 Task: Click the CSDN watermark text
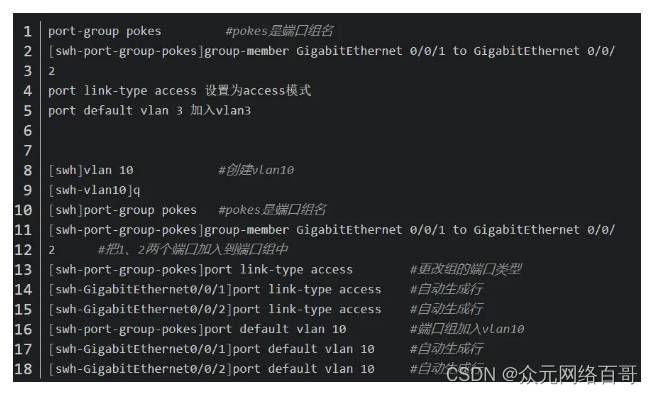(541, 374)
